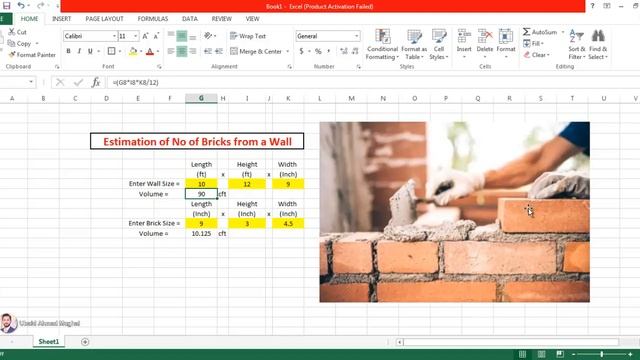The width and height of the screenshot is (640, 360).
Task: Decrease font size with the smaller A
Action: point(156,36)
